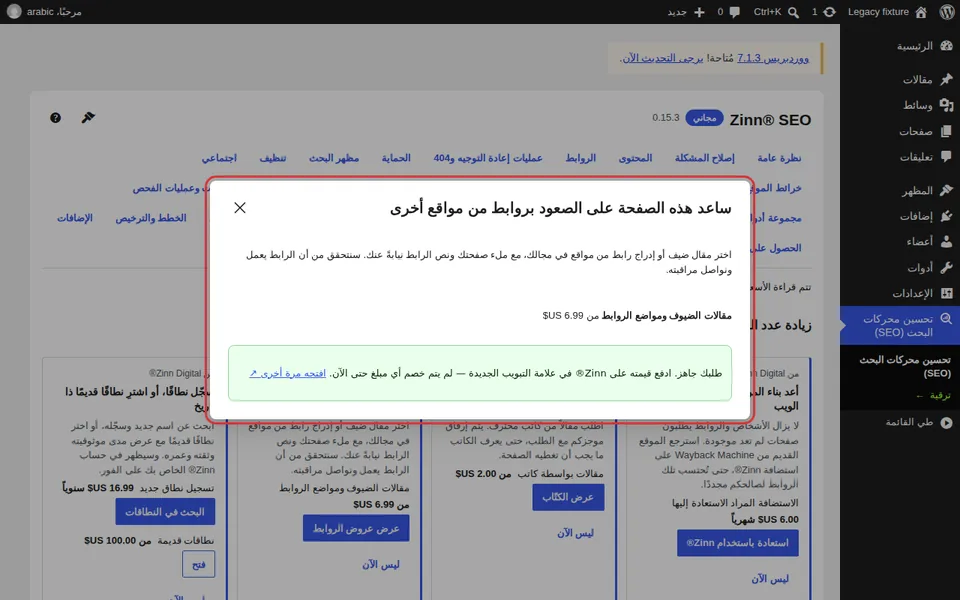Switch to 'المحتوى' tab
Screen dimensions: 960x600
[x=636, y=158]
